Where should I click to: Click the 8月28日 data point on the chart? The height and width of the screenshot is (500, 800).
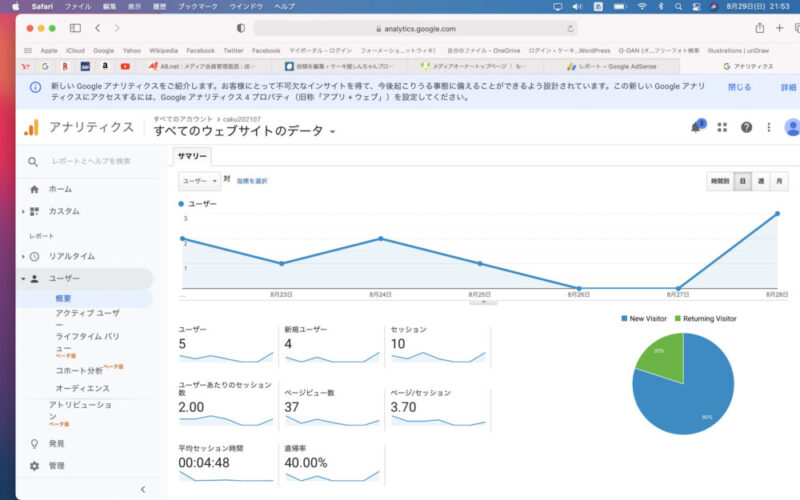pos(777,214)
